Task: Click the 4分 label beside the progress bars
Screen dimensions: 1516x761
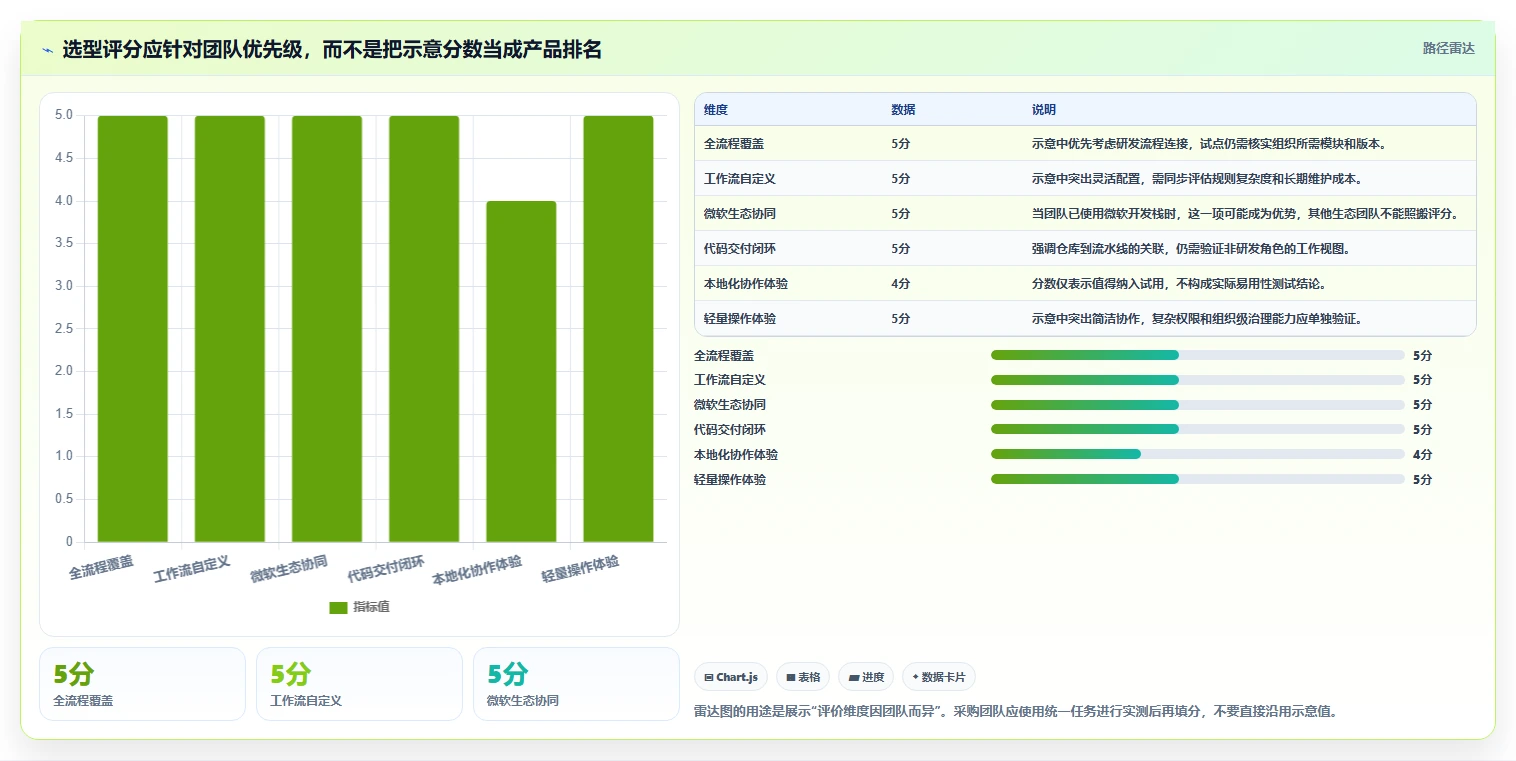Action: pyautogui.click(x=1422, y=454)
